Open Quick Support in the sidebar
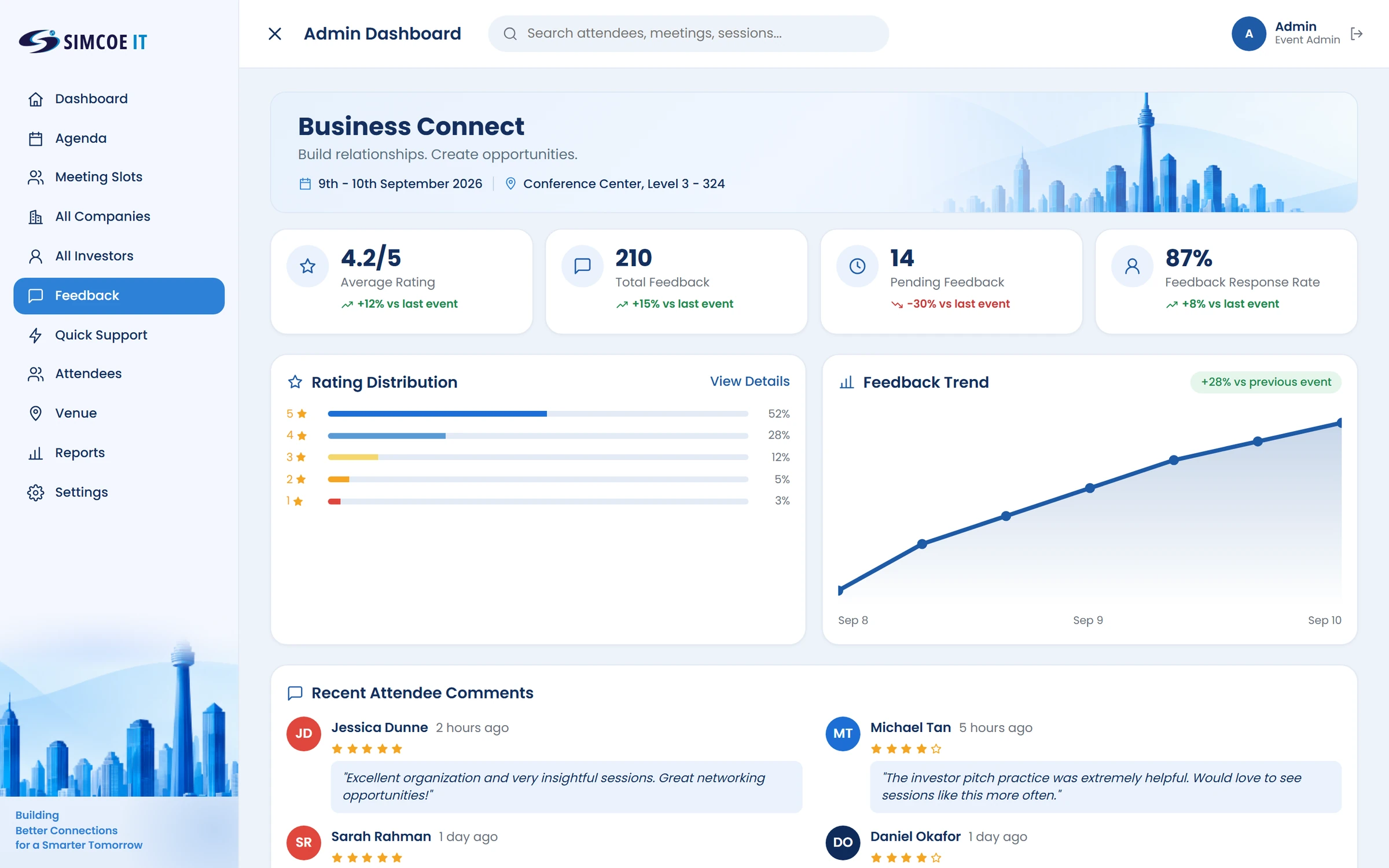Screen dimensions: 1389x868 (x=119, y=335)
